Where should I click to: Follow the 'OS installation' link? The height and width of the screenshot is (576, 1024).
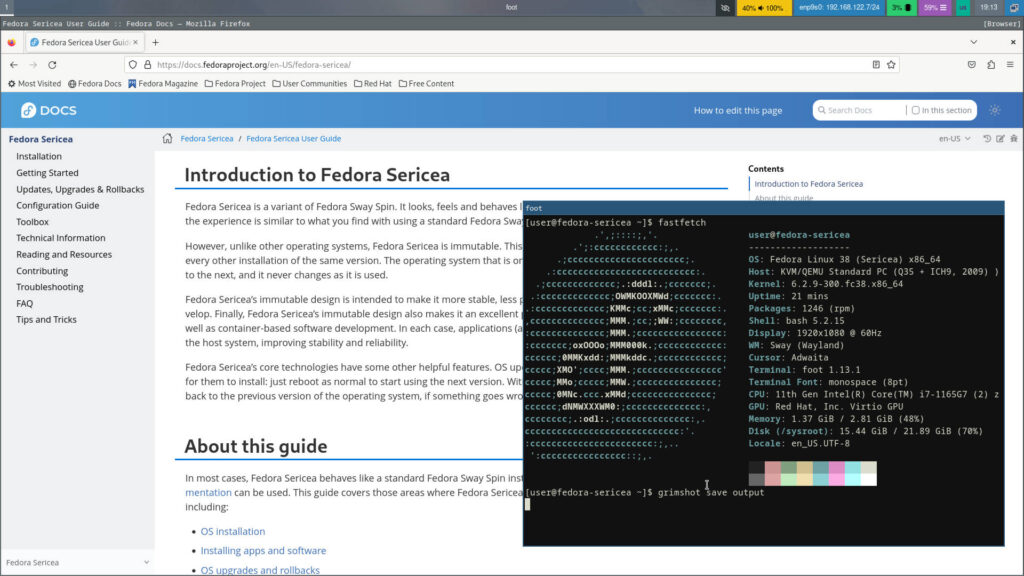232,531
